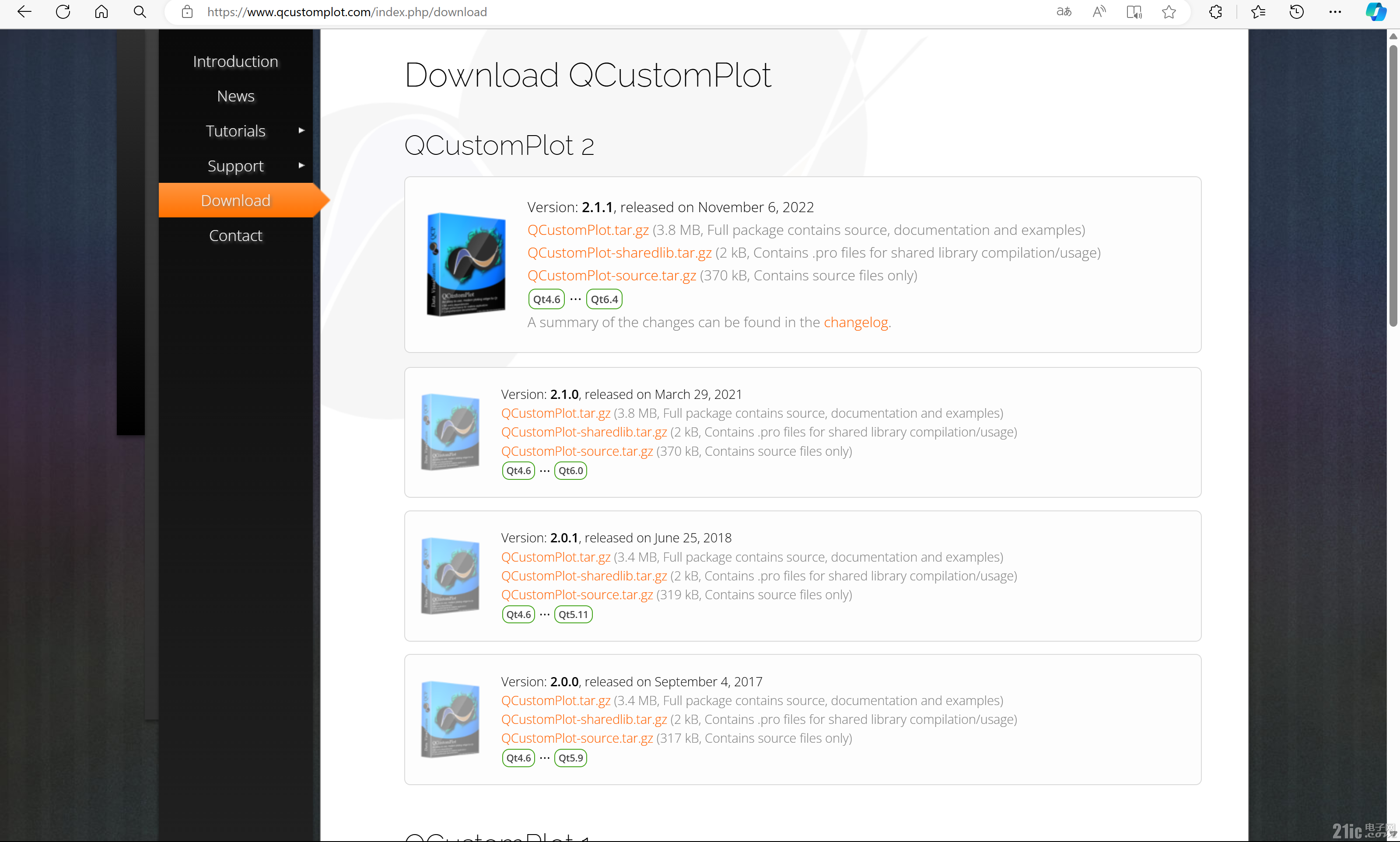
Task: Start Read Aloud from address bar
Action: coord(1099,12)
